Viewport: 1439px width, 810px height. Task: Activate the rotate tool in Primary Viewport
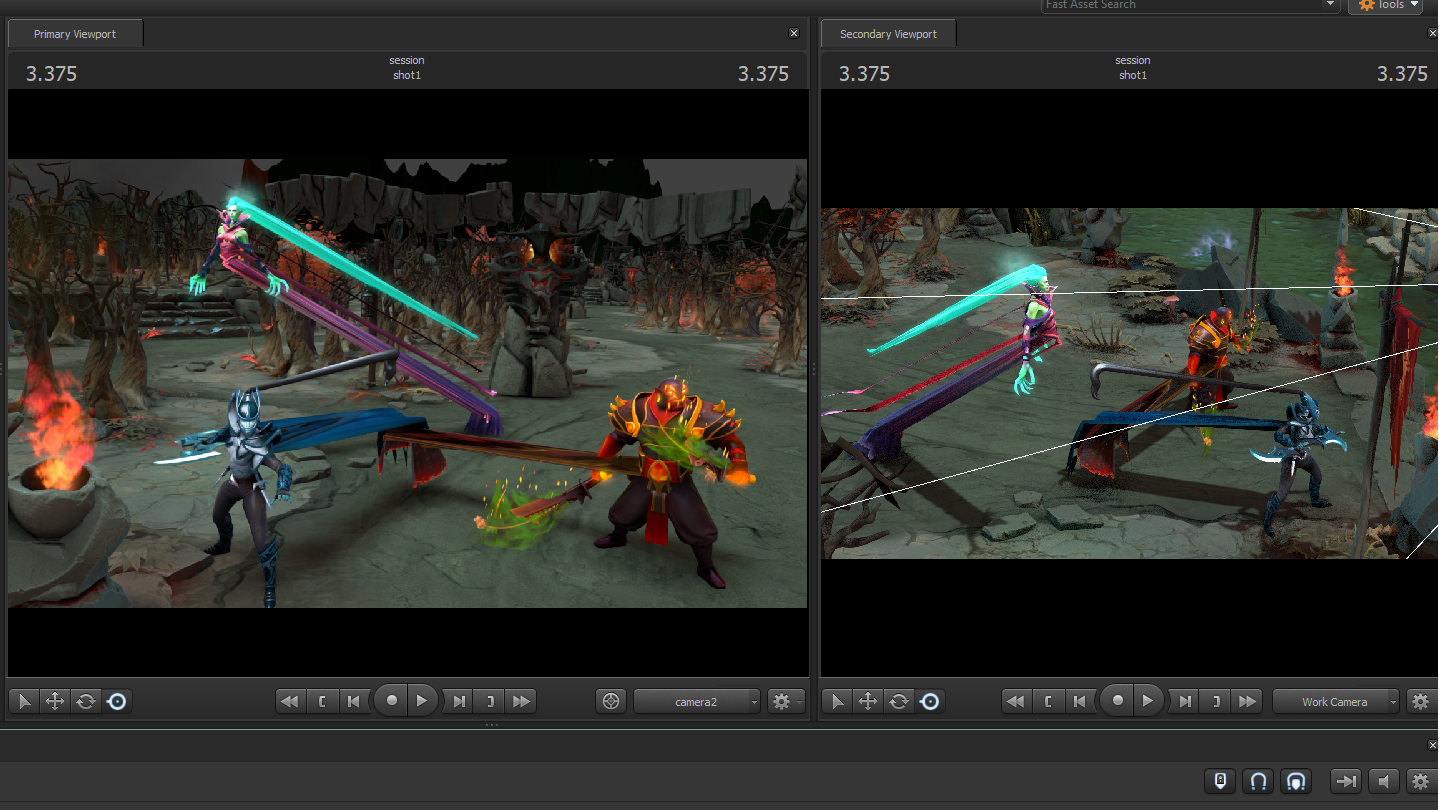point(86,701)
